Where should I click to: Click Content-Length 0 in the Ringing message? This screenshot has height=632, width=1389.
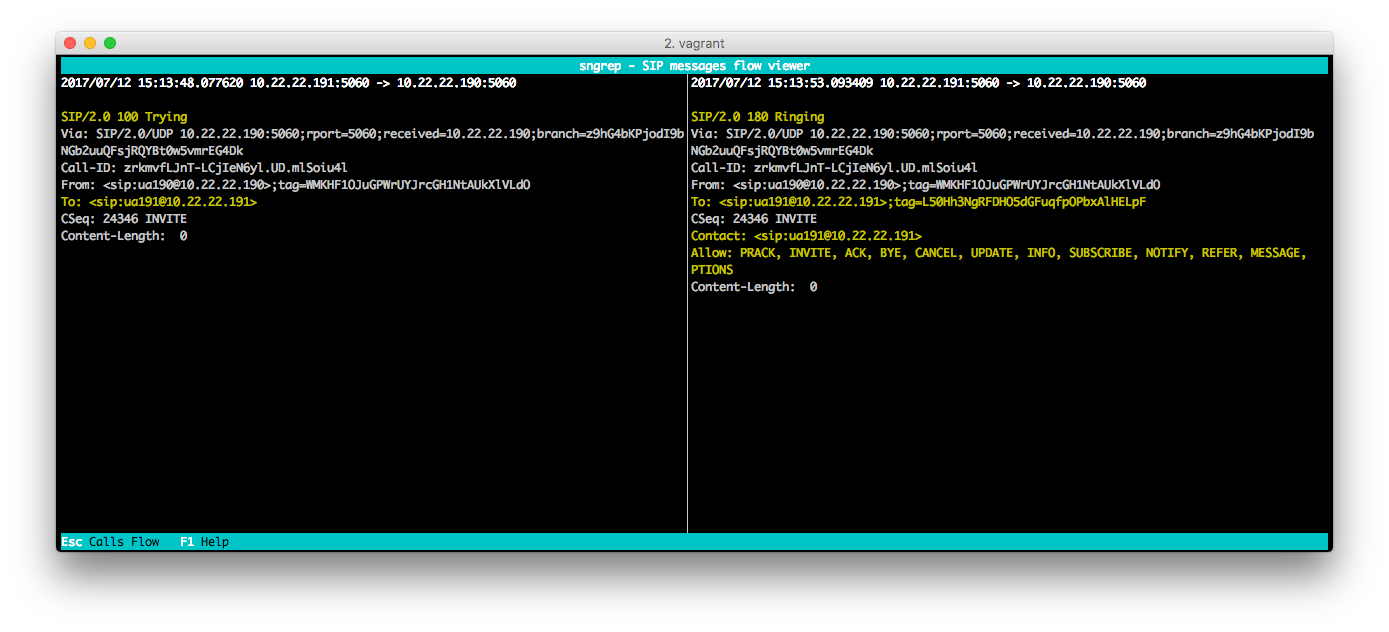tap(753, 286)
